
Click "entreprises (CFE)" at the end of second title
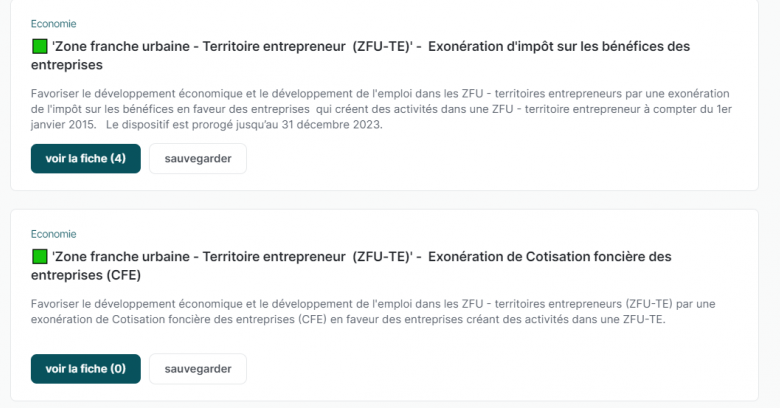pyautogui.click(x=85, y=274)
